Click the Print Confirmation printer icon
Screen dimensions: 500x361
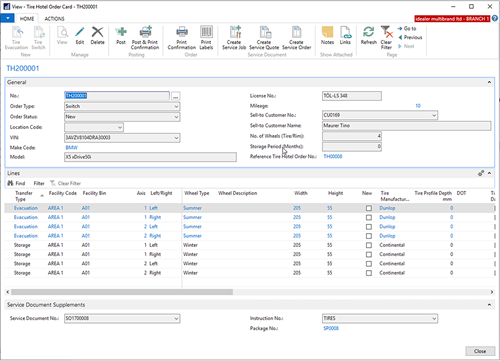tap(182, 38)
